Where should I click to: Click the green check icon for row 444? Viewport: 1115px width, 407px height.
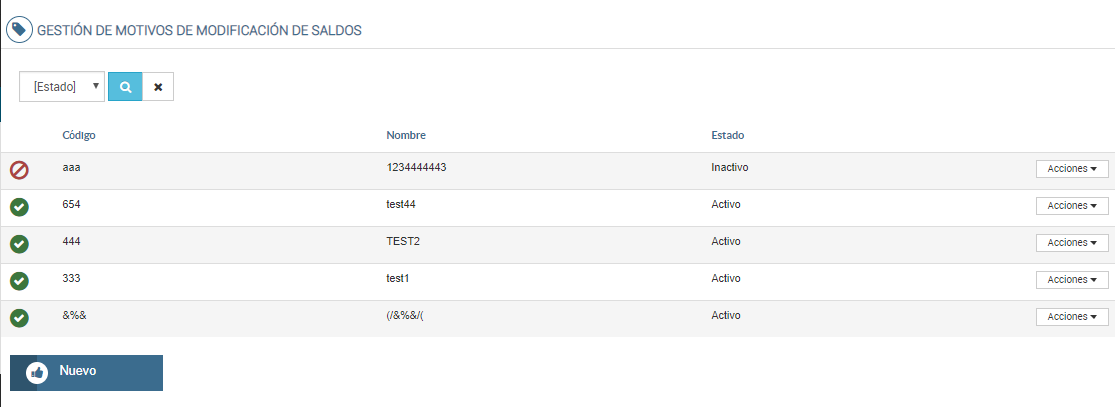pyautogui.click(x=19, y=244)
